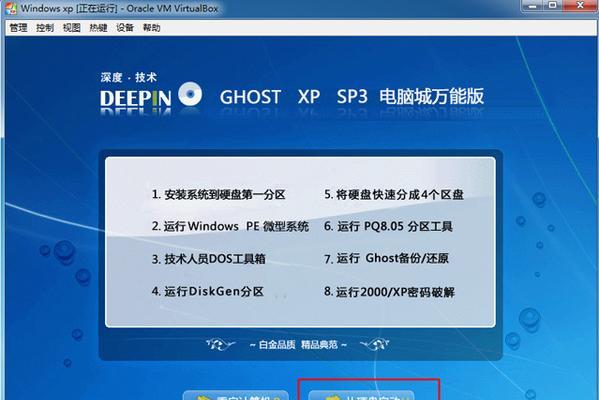This screenshot has height=400, width=599.
Task: Select option 1 安装系统到硬盘第一分区
Action: pyautogui.click(x=219, y=194)
